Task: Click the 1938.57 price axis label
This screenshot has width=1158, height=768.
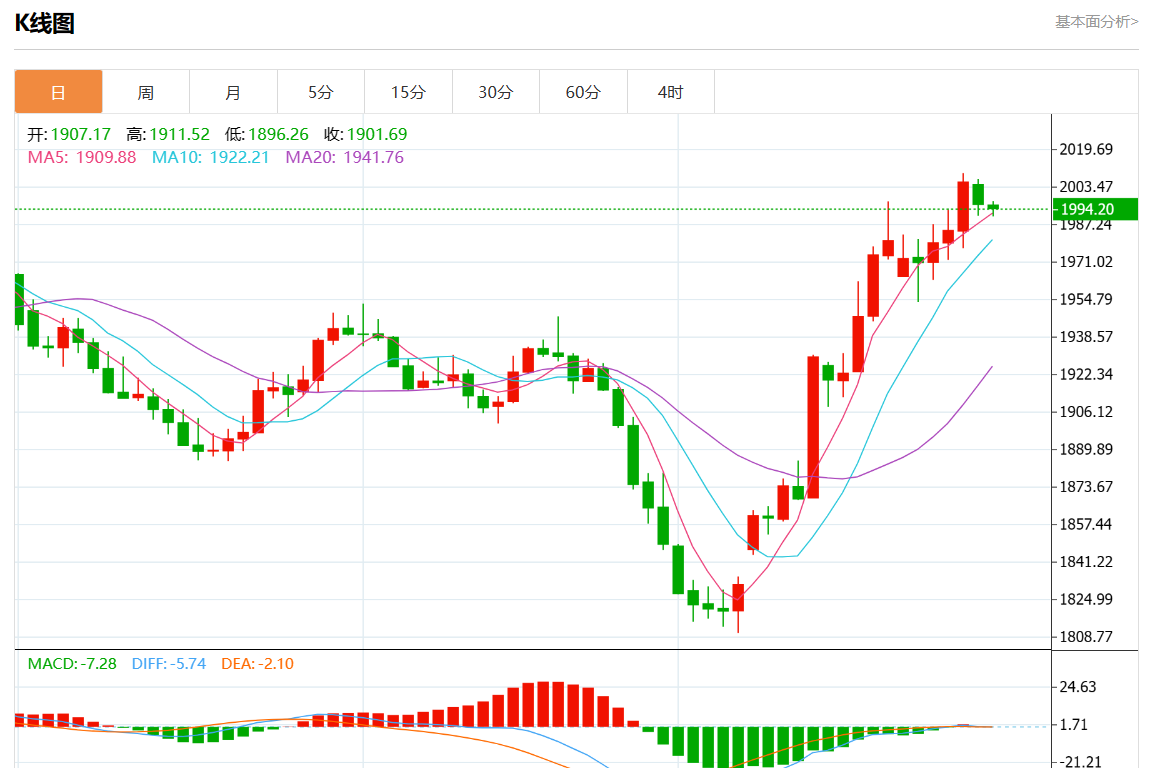Action: click(1086, 337)
